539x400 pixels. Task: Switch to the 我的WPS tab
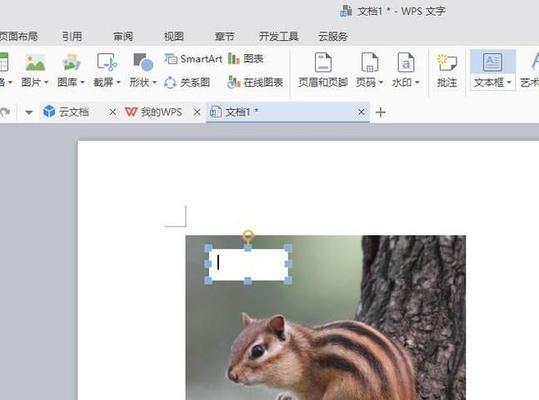pyautogui.click(x=161, y=112)
